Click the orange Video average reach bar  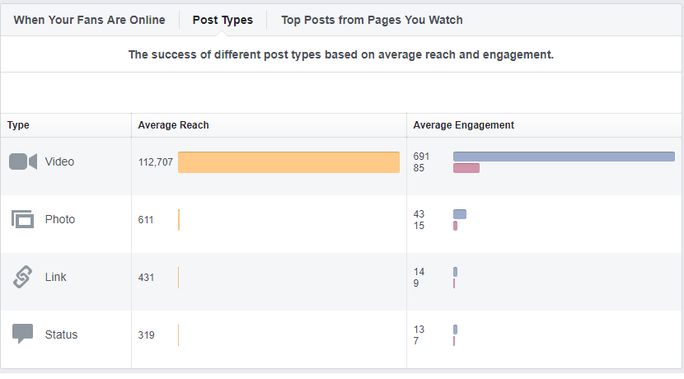pyautogui.click(x=289, y=162)
